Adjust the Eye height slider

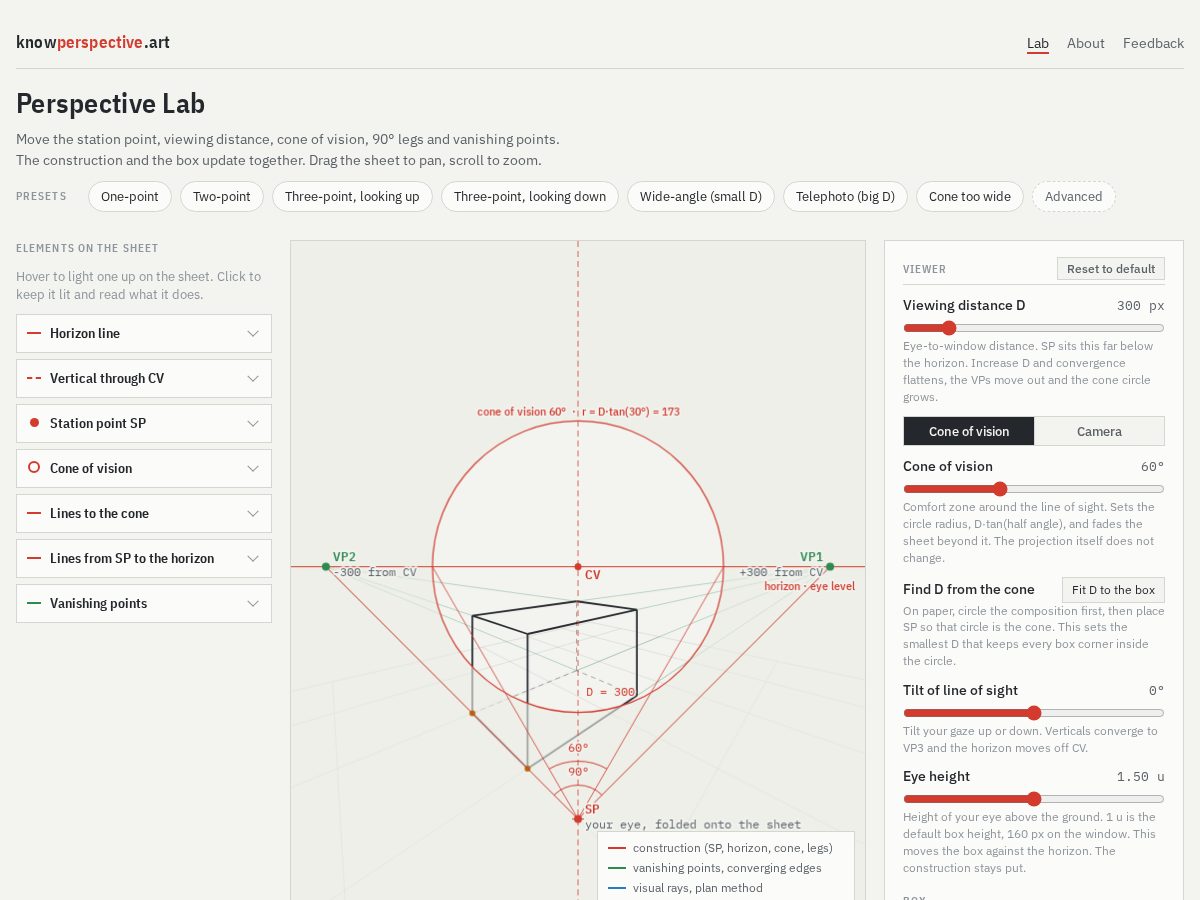[x=1033, y=799]
